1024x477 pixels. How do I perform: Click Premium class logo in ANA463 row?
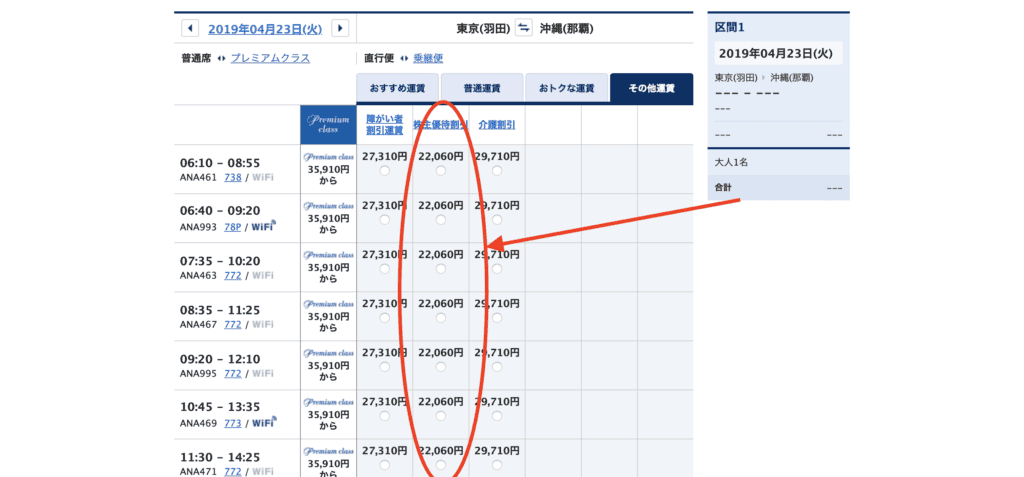pos(328,255)
